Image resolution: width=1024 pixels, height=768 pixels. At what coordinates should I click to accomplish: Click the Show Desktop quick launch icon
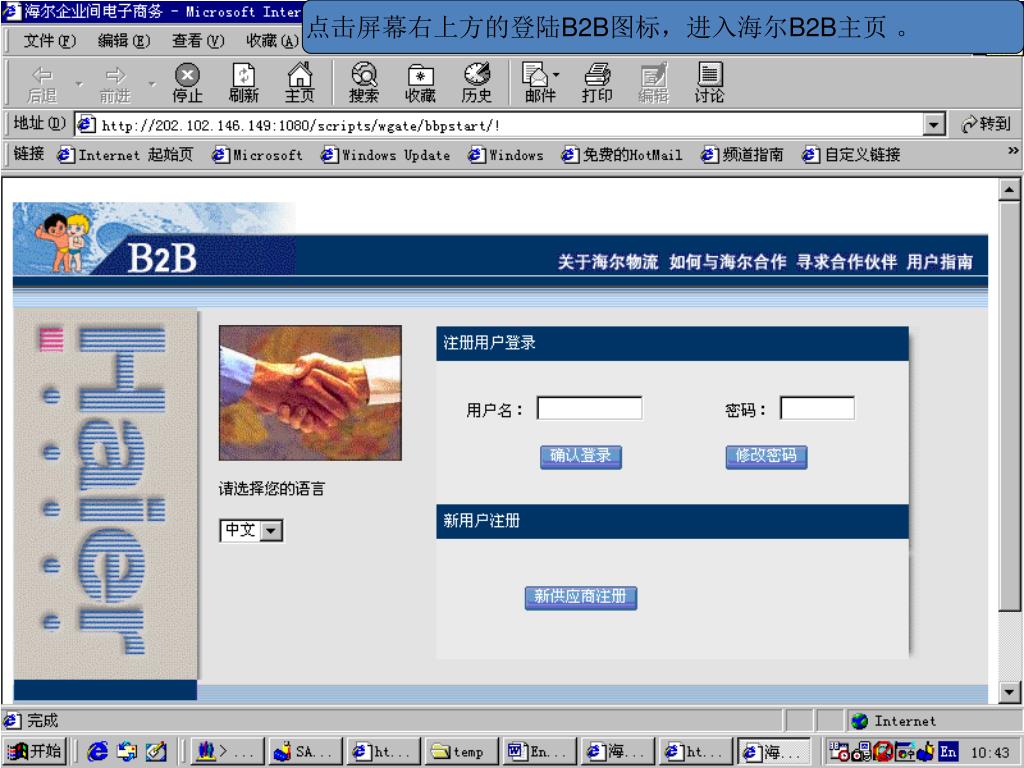tap(155, 752)
